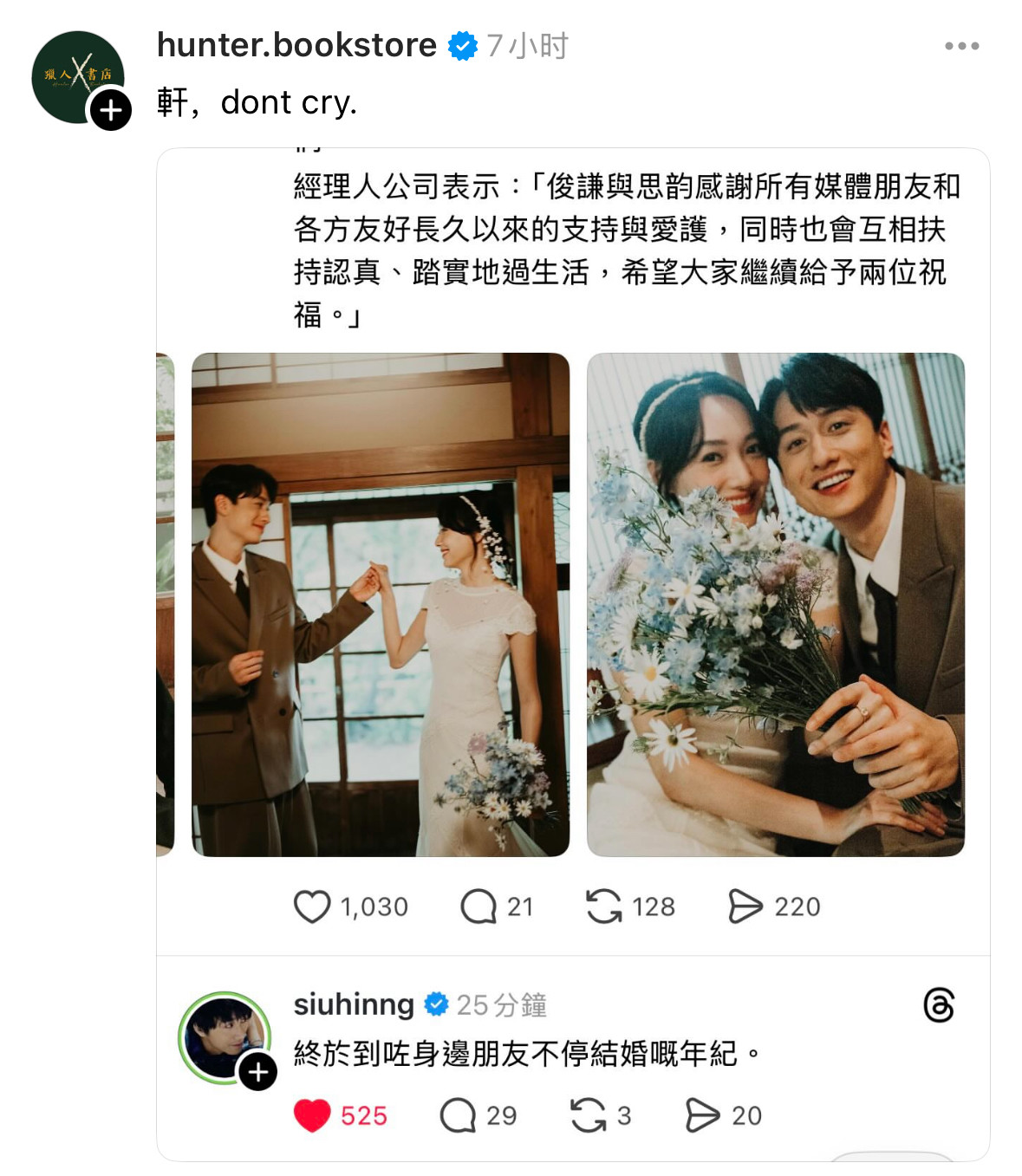Open the hunter.bookstore profile picture

pos(77,77)
